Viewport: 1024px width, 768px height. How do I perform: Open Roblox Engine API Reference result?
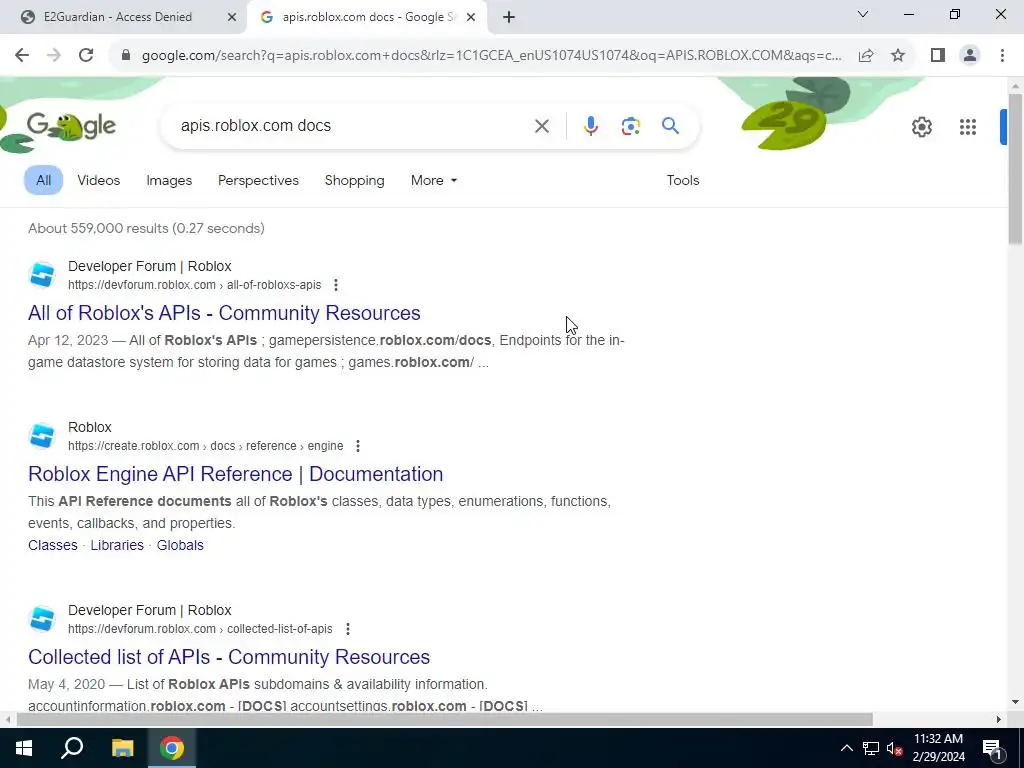pos(235,474)
